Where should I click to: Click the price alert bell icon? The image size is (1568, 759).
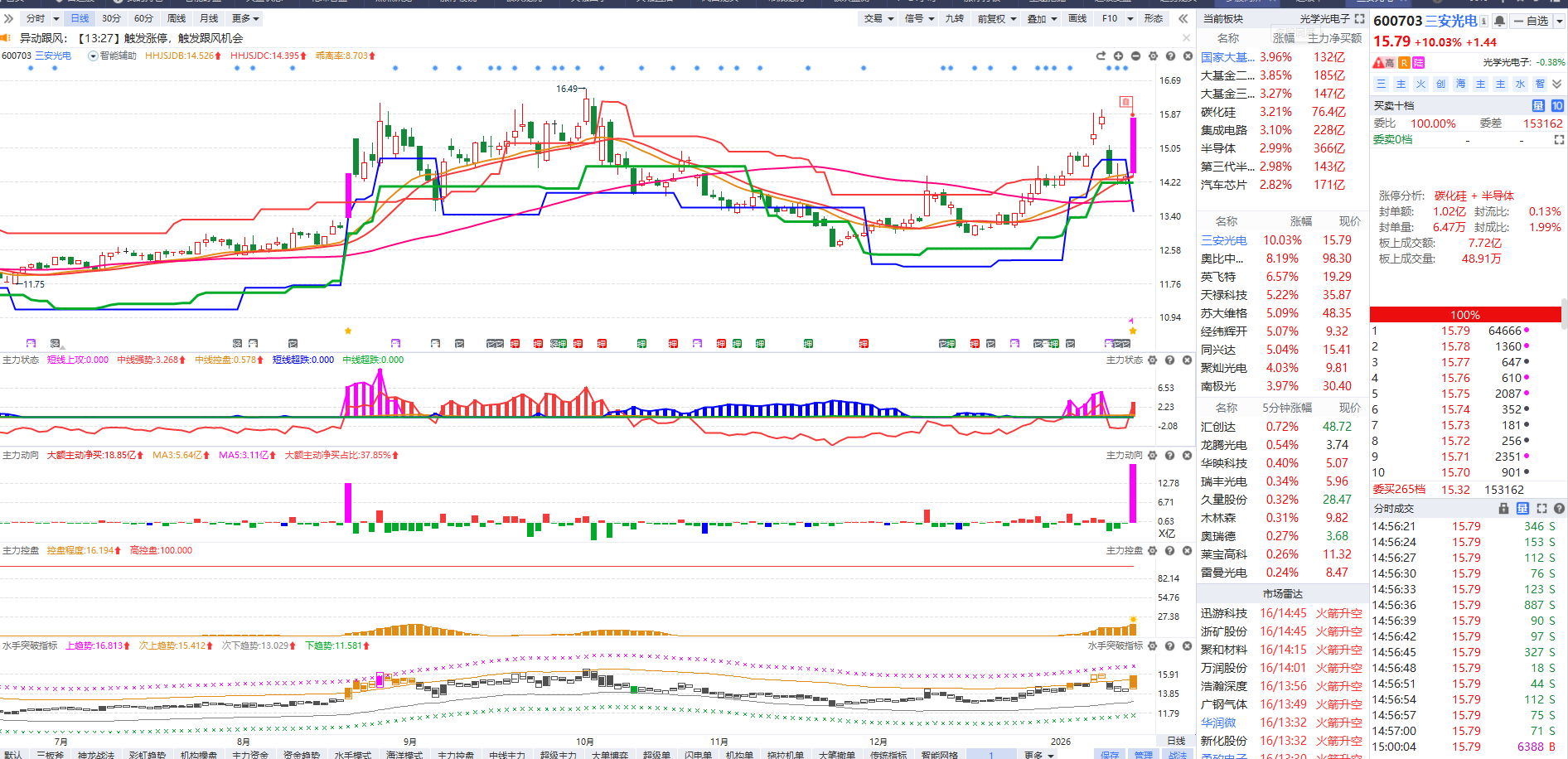(1499, 21)
